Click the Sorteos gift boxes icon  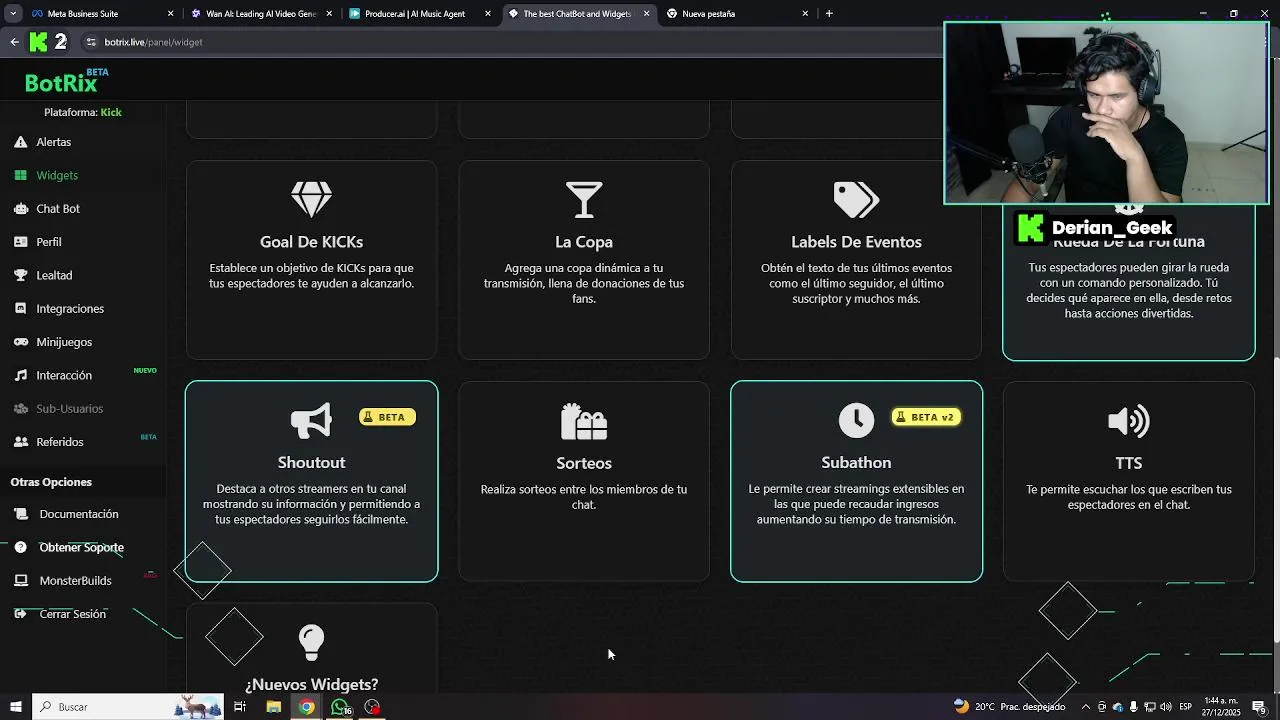click(x=584, y=421)
